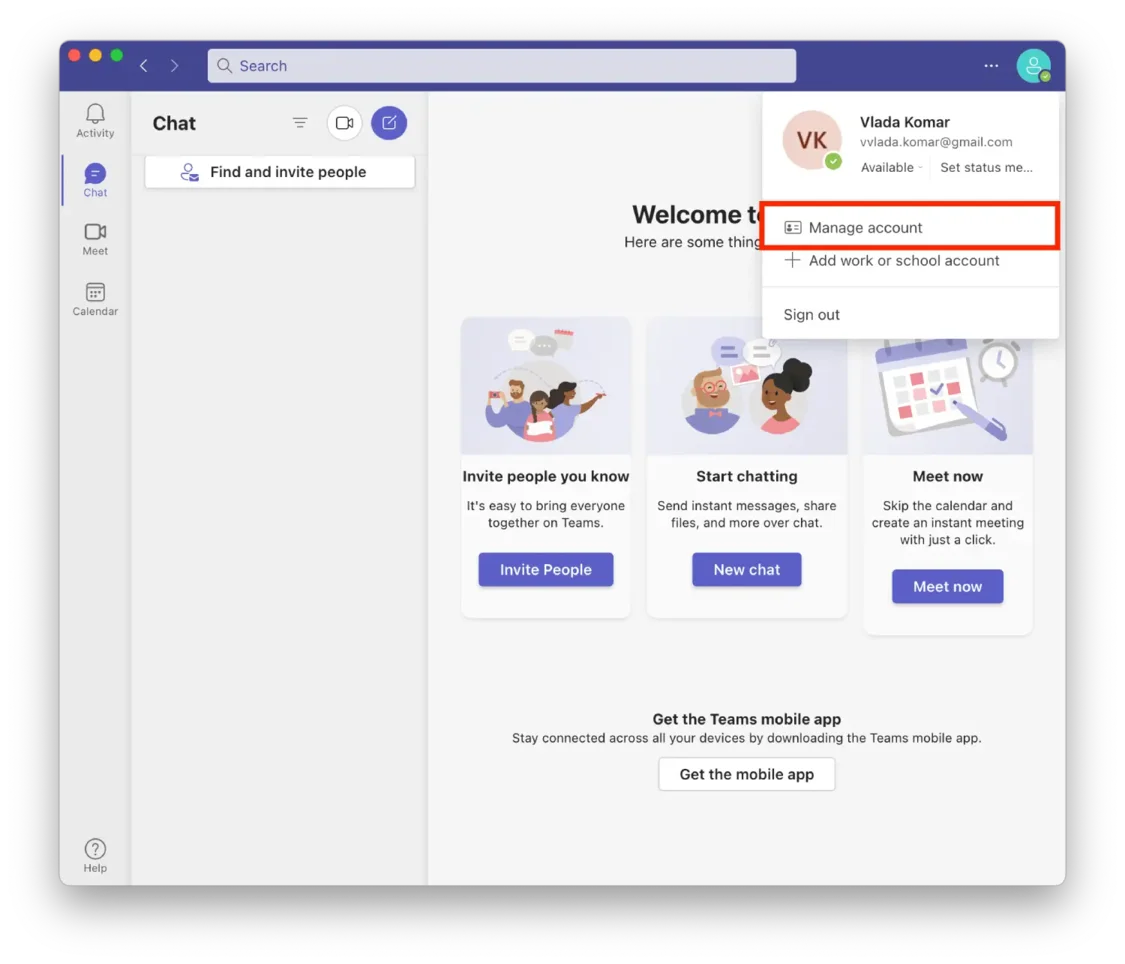
Task: Go back with the left arrow
Action: (144, 66)
